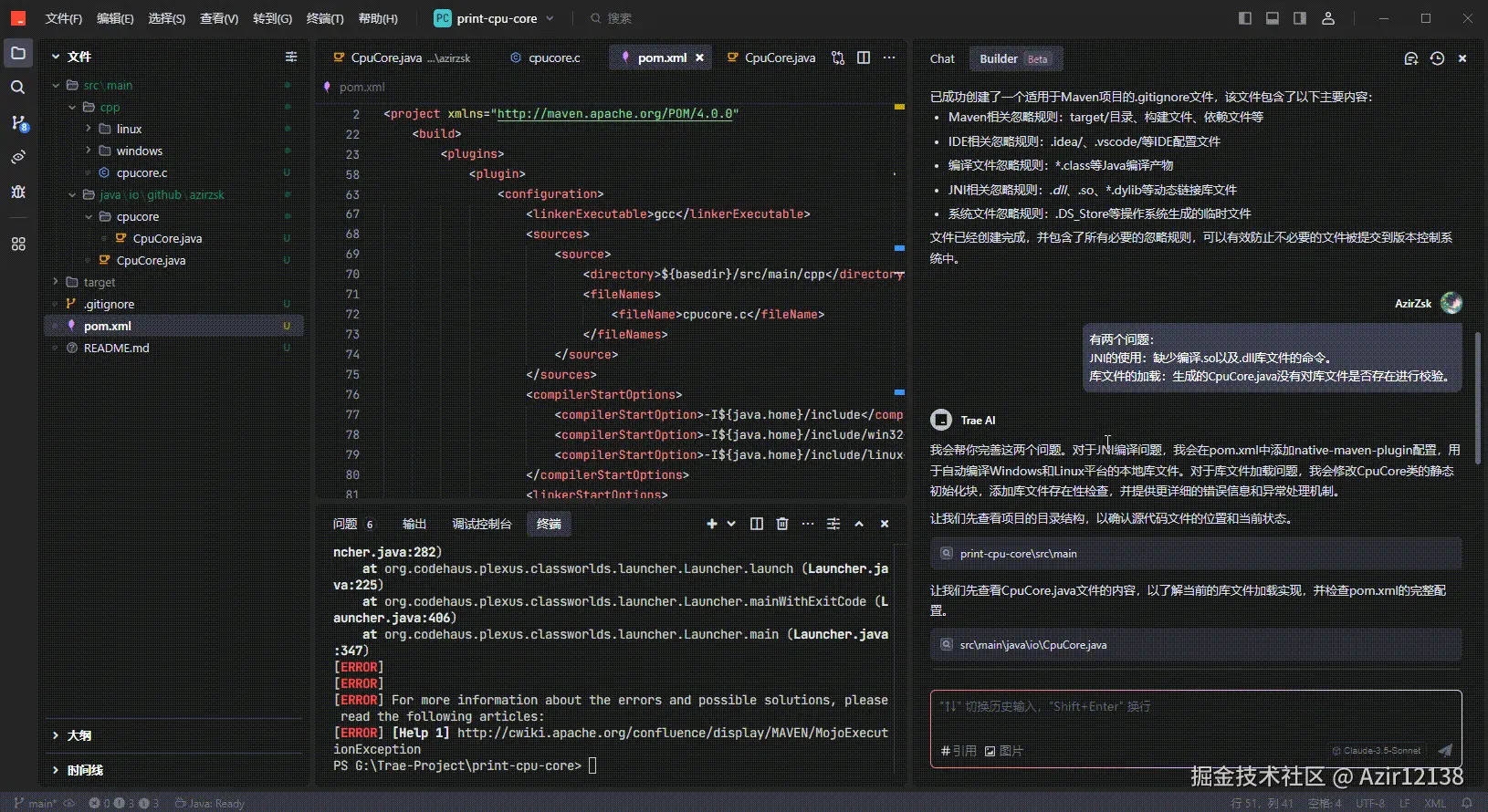Open the Run and Debug bug icon
Viewport: 1488px width, 812px height.
pyautogui.click(x=18, y=192)
